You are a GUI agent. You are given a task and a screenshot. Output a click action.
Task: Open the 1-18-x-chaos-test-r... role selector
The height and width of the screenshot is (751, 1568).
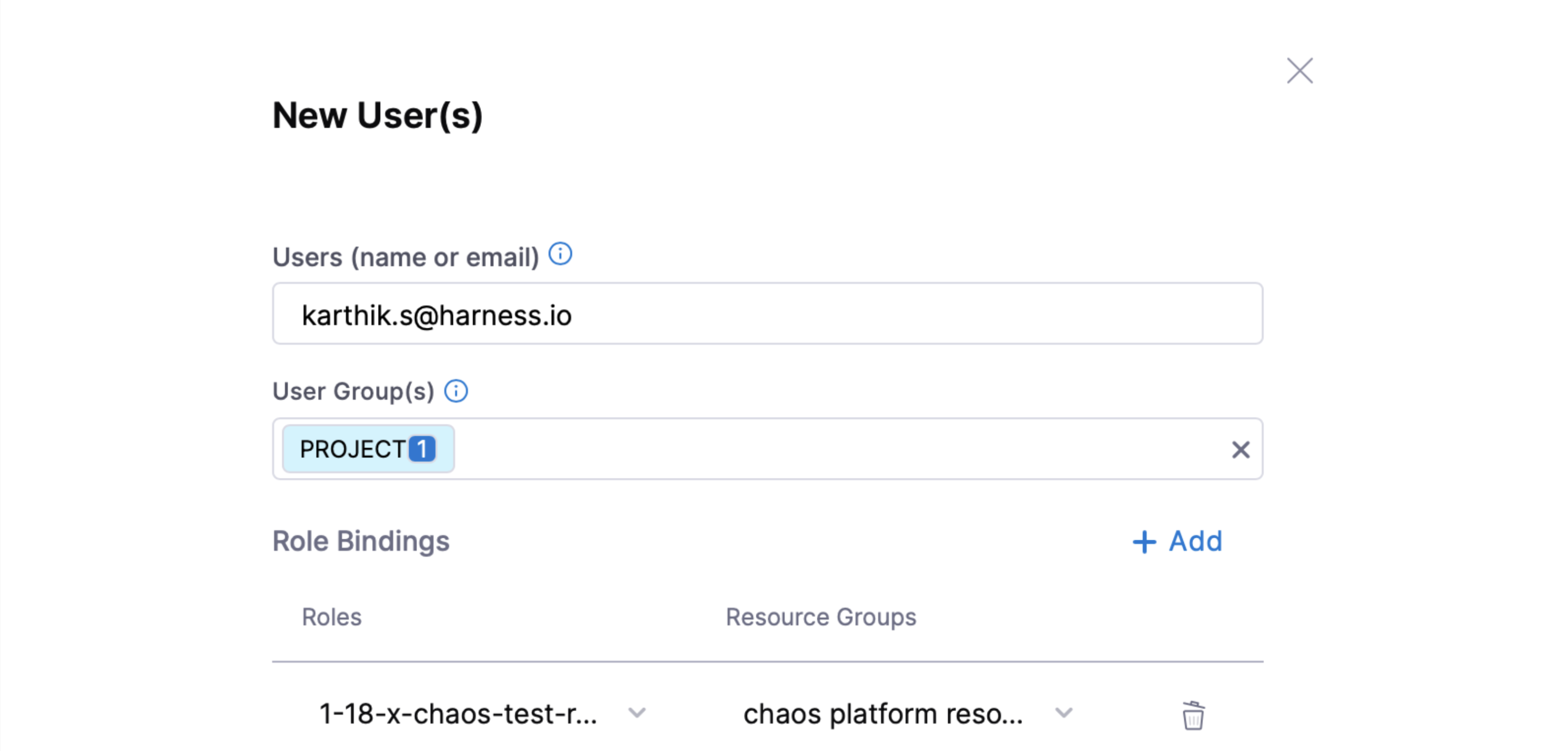(x=458, y=714)
